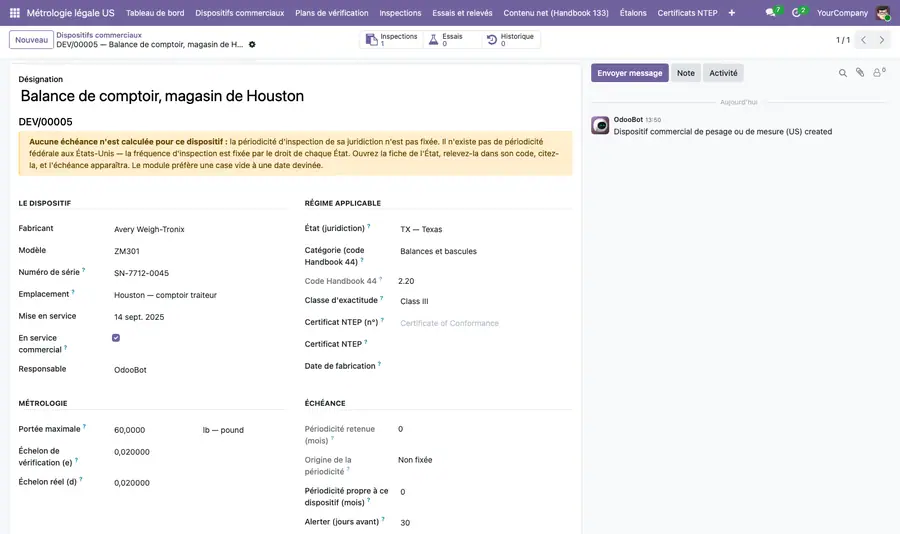
Task: Show help for Date de fabrication
Action: [x=379, y=363]
